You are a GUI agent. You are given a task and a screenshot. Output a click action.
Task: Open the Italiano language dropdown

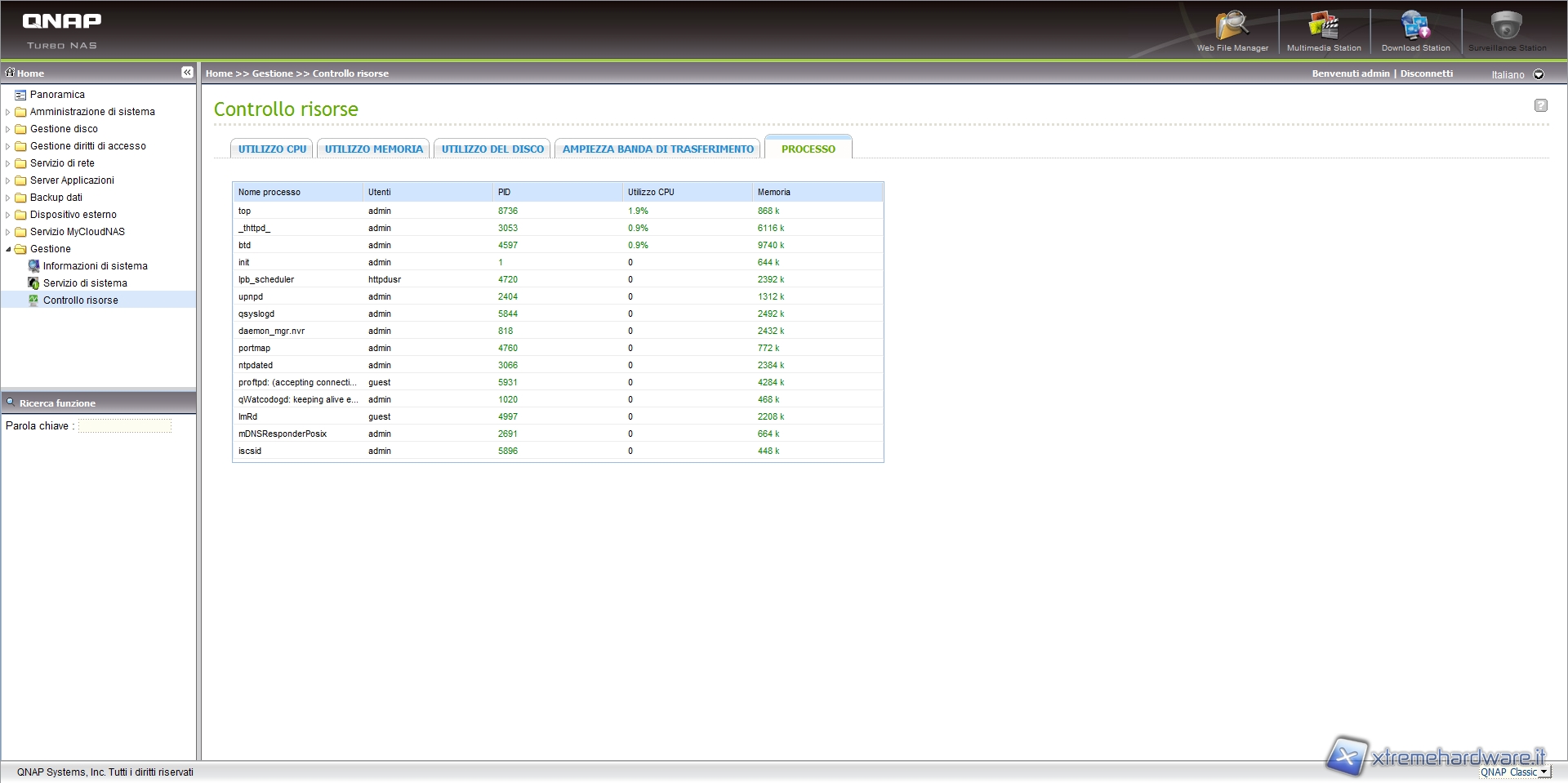click(1539, 74)
